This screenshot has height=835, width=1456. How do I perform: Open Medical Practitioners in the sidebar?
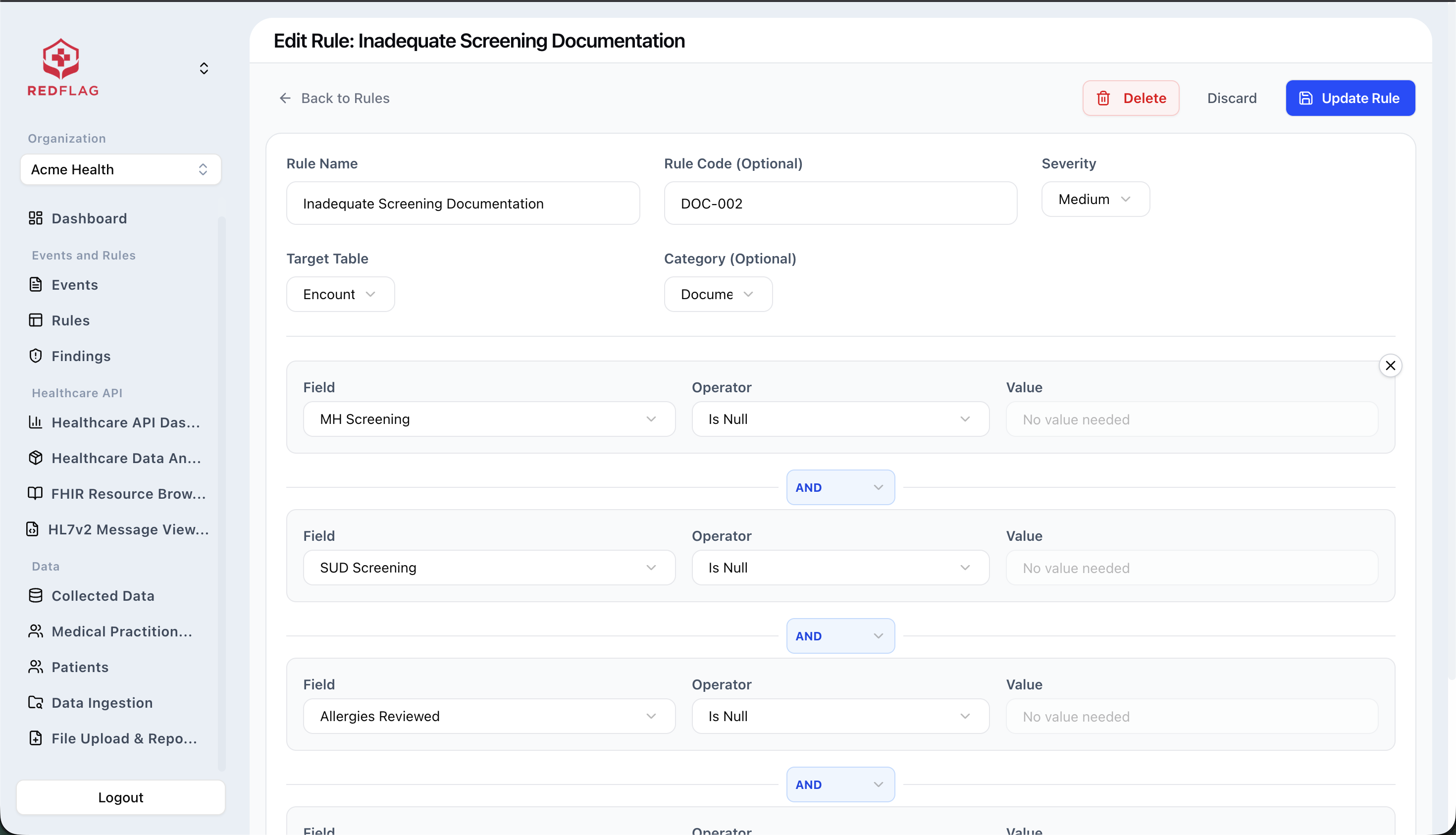(121, 631)
